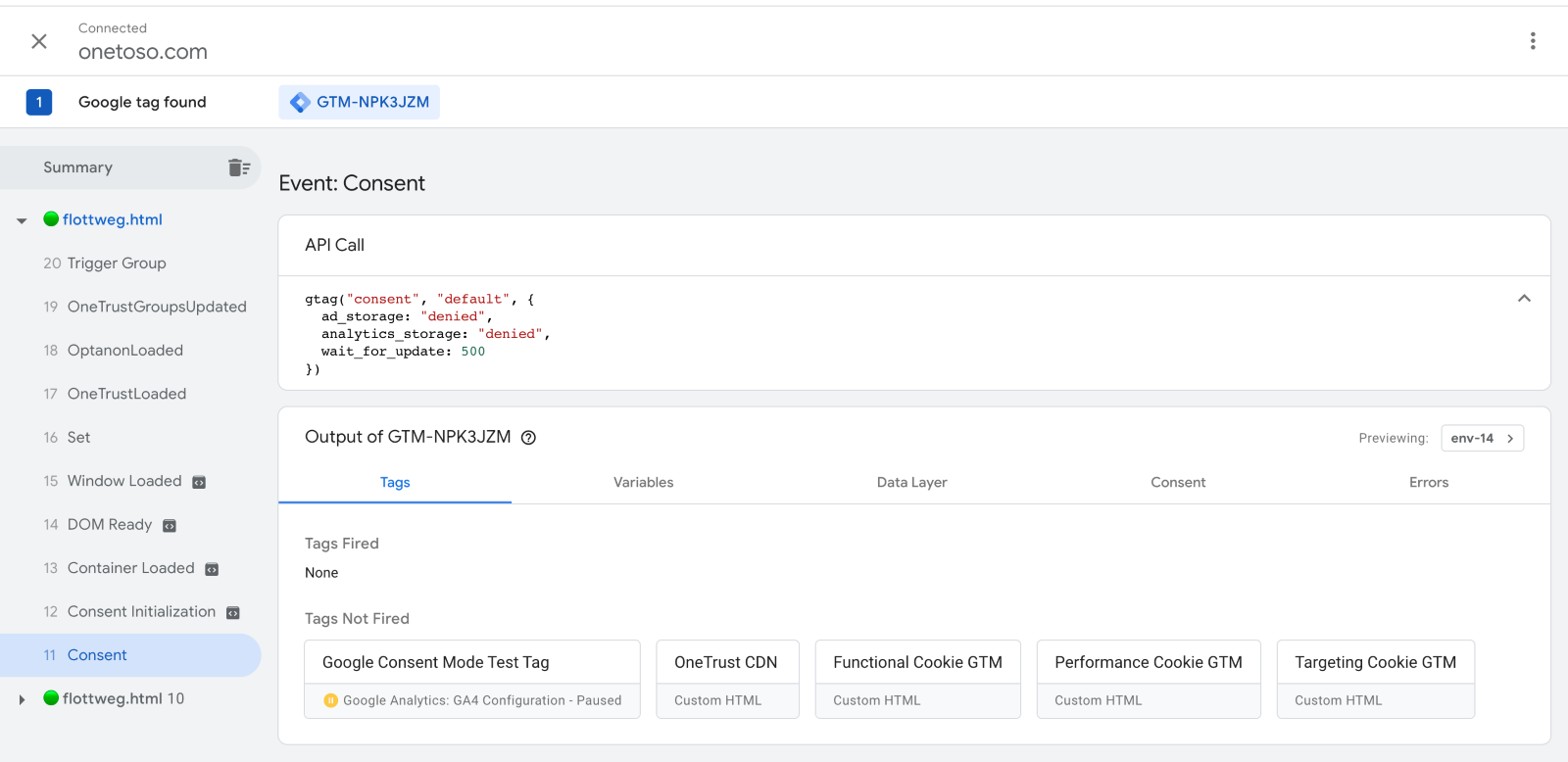The height and width of the screenshot is (762, 1568).
Task: Collapse the API Call code section
Action: (x=1524, y=299)
